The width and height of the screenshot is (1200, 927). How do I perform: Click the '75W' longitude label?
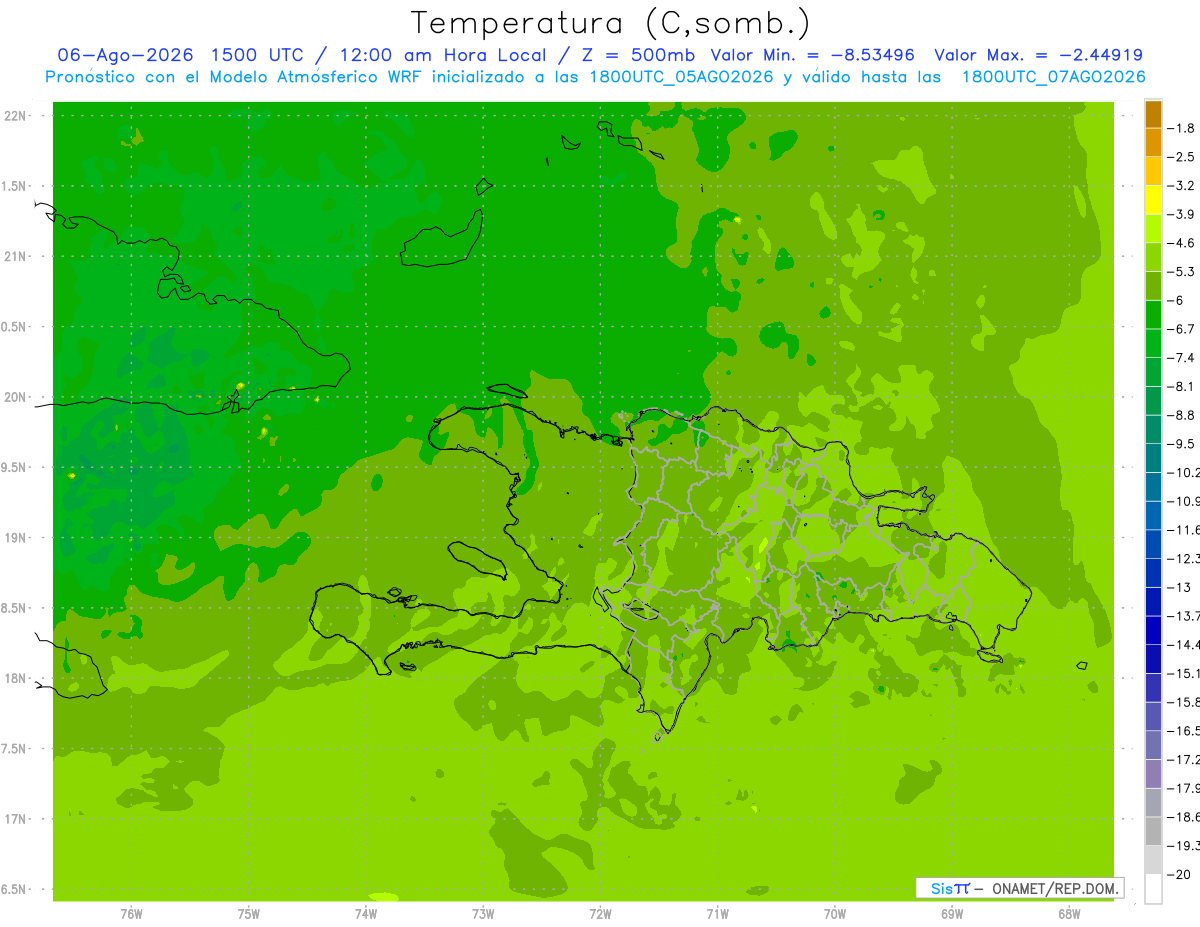[x=249, y=913]
